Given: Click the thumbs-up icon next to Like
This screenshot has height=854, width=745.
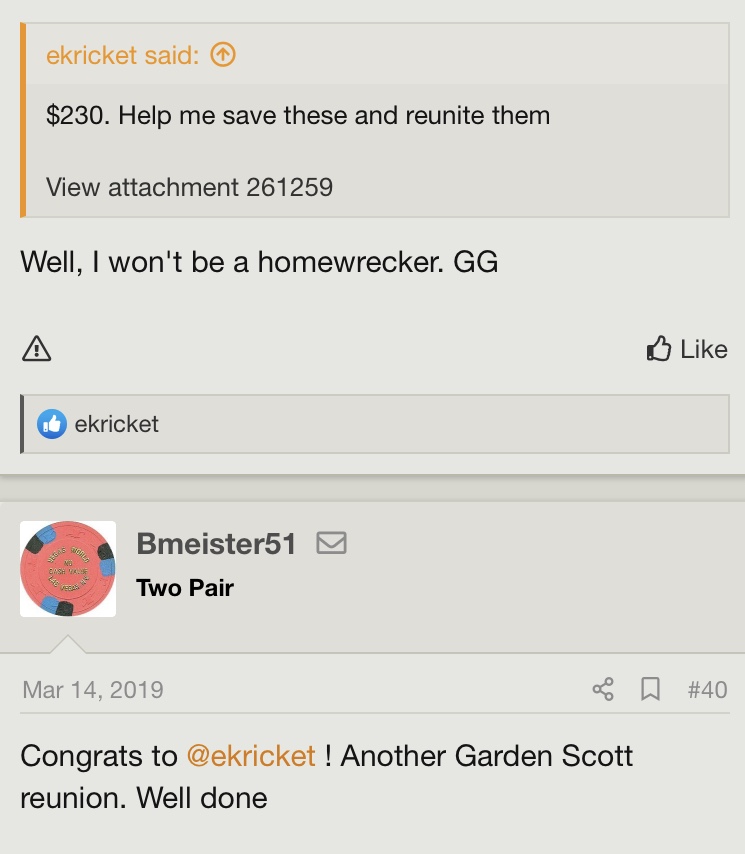Looking at the screenshot, I should [x=659, y=349].
